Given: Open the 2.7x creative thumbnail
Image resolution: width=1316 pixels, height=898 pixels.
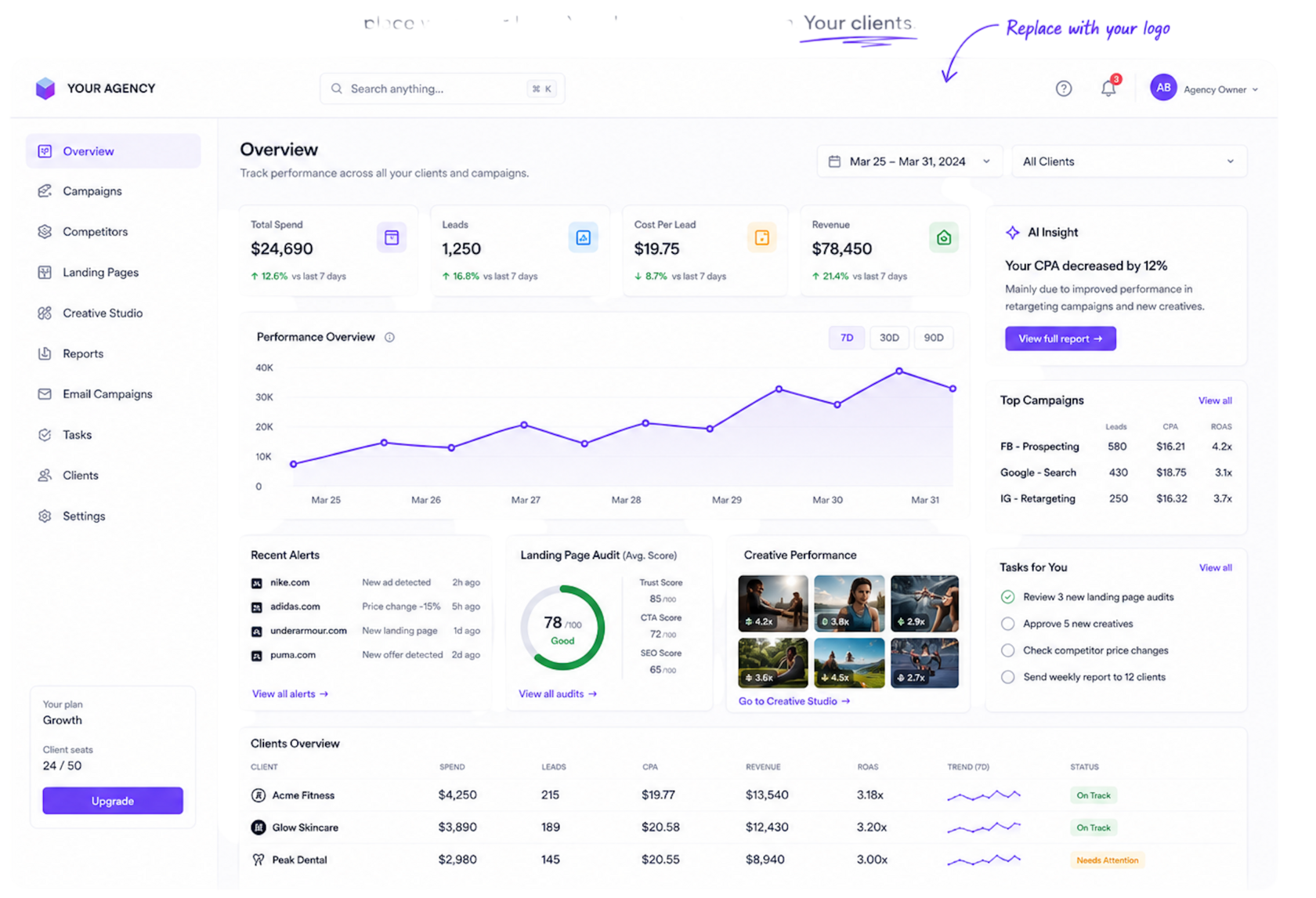Looking at the screenshot, I should point(924,663).
